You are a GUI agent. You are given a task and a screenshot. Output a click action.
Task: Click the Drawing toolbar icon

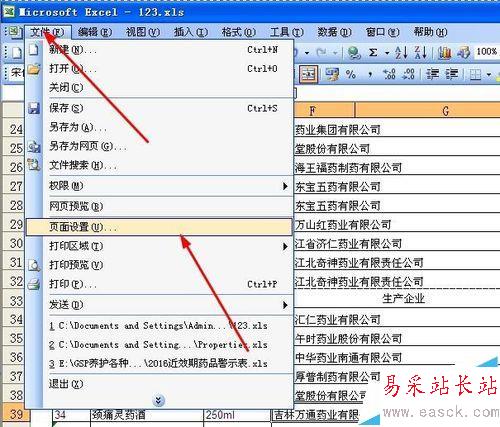[x=464, y=53]
